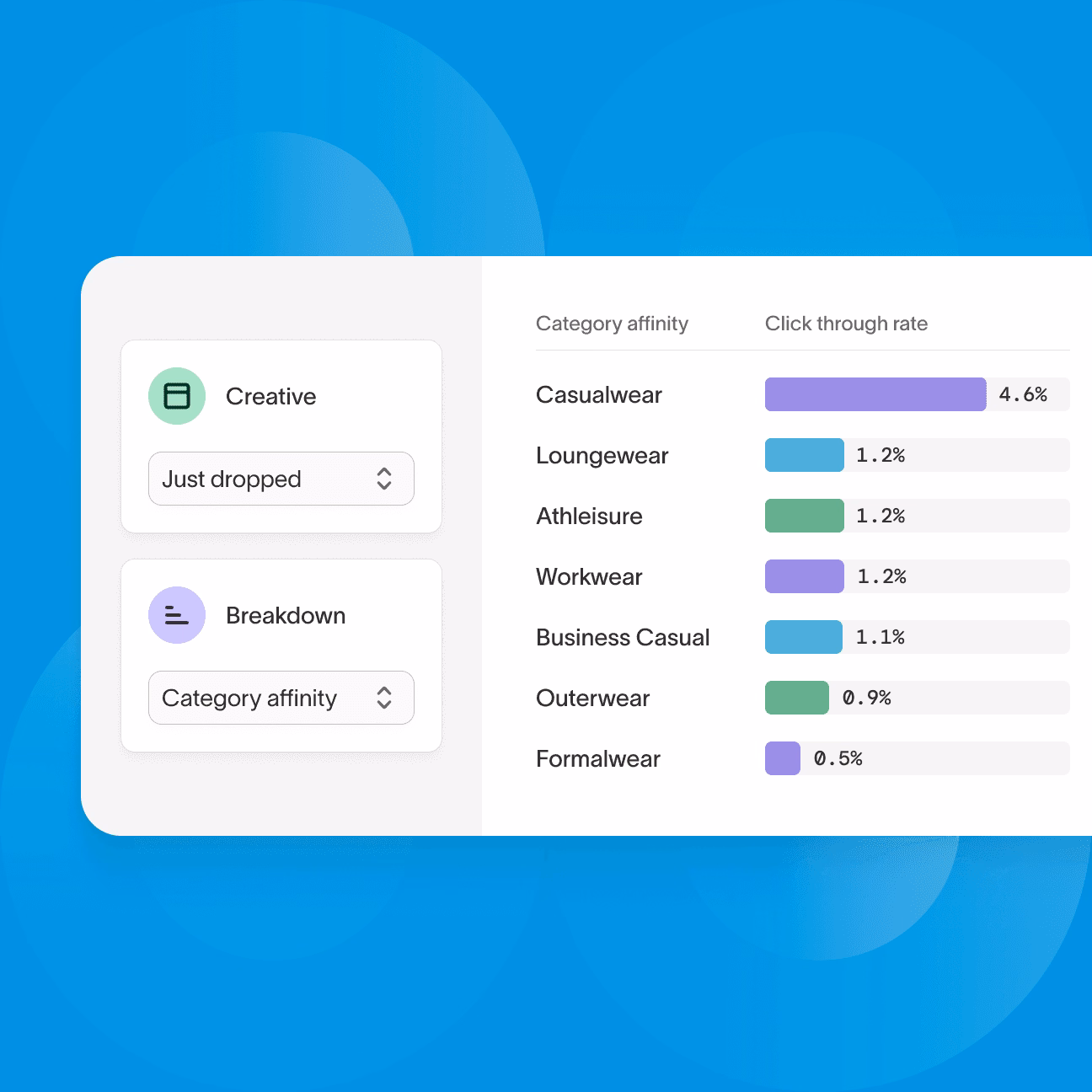
Task: Click the green Athleisure rate bar
Action: pyautogui.click(x=804, y=516)
